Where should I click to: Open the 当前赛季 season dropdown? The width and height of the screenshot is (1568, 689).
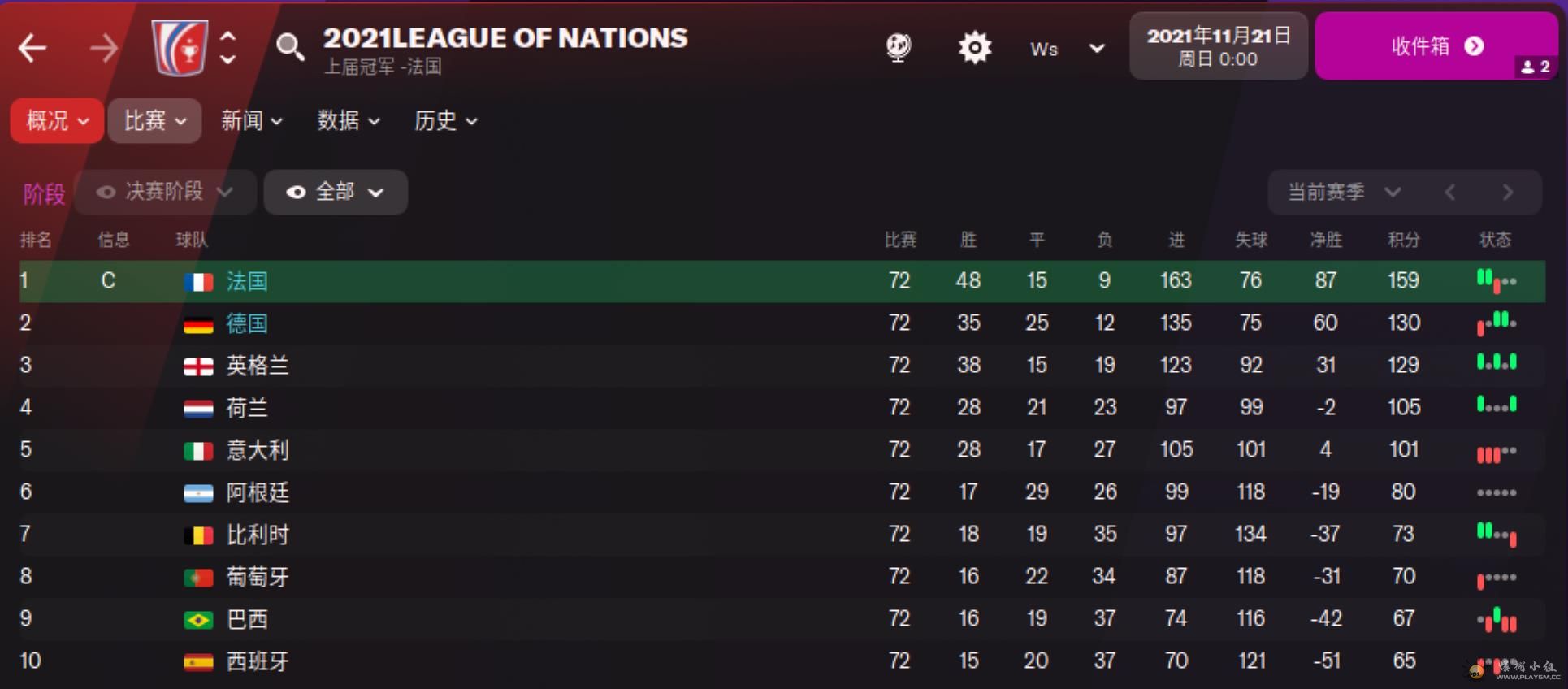(x=1344, y=193)
